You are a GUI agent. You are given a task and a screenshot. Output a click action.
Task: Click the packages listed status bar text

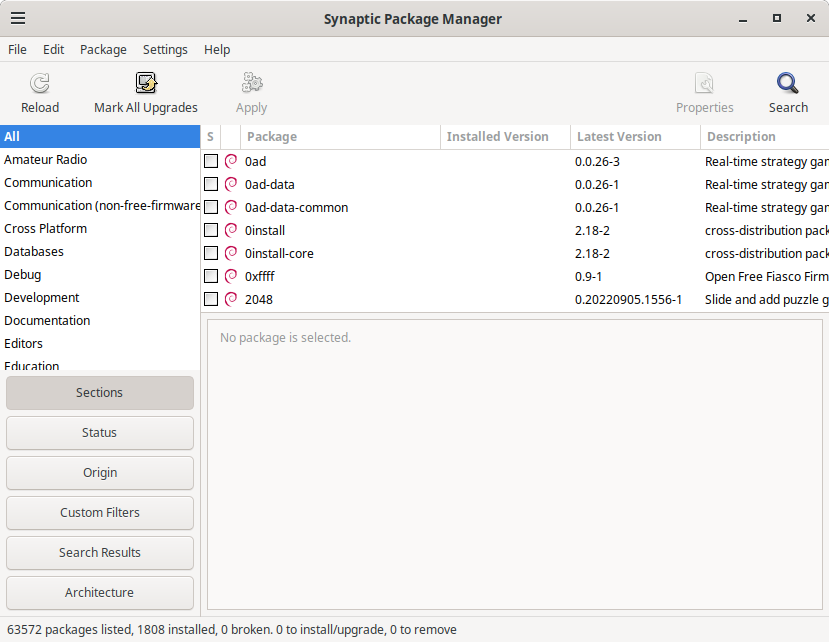pyautogui.click(x=232, y=629)
